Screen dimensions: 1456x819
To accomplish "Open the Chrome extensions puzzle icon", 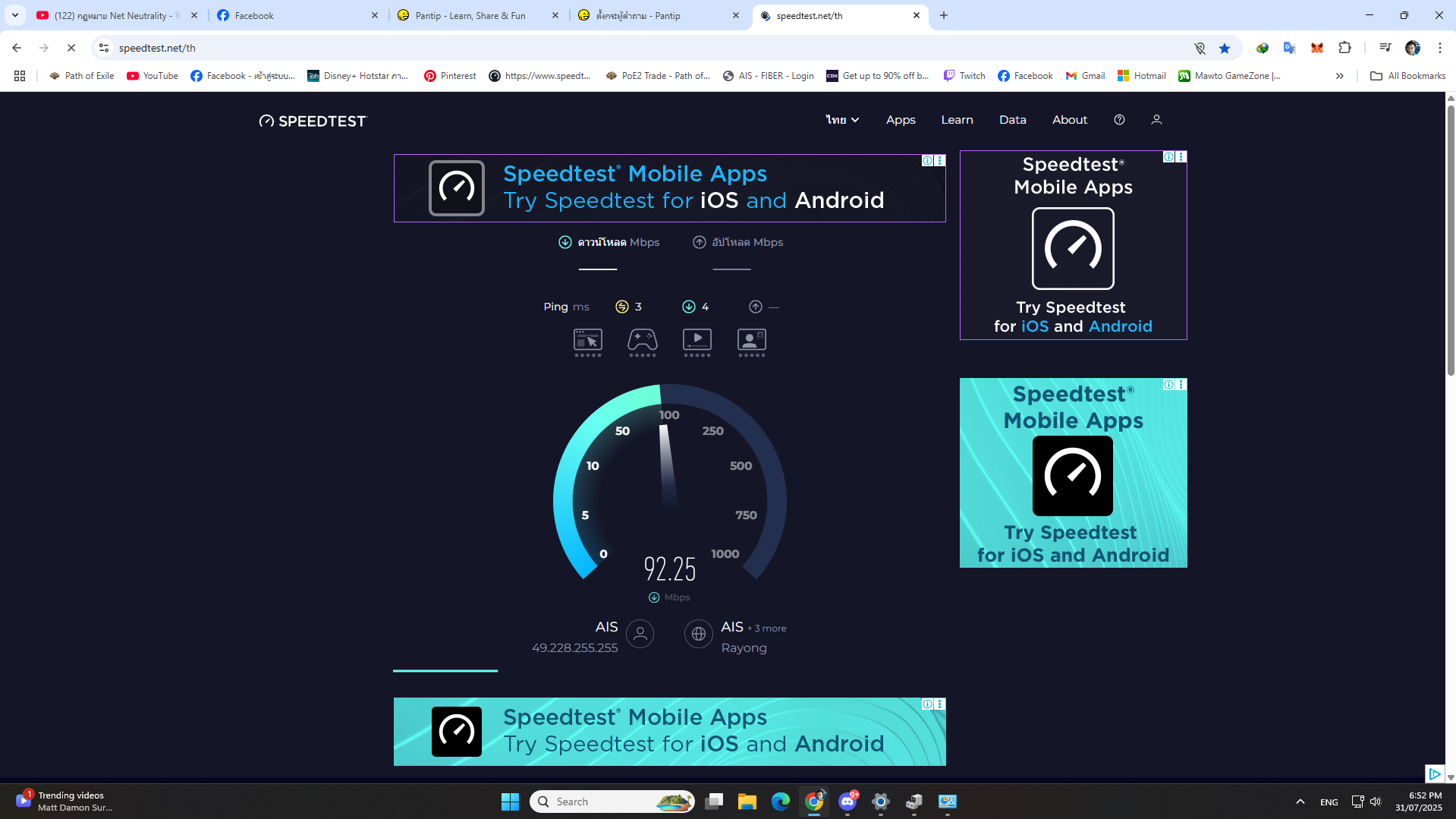I will click(1344, 48).
